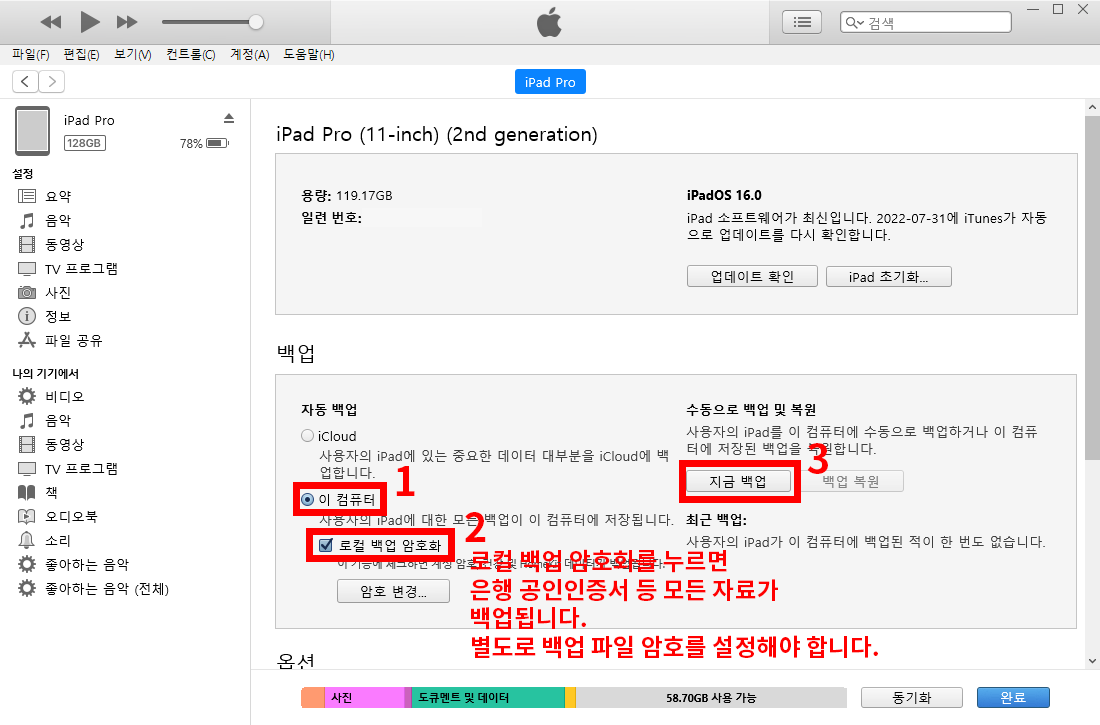The height and width of the screenshot is (725, 1100).
Task: Click the fast forward next button
Action: point(127,22)
